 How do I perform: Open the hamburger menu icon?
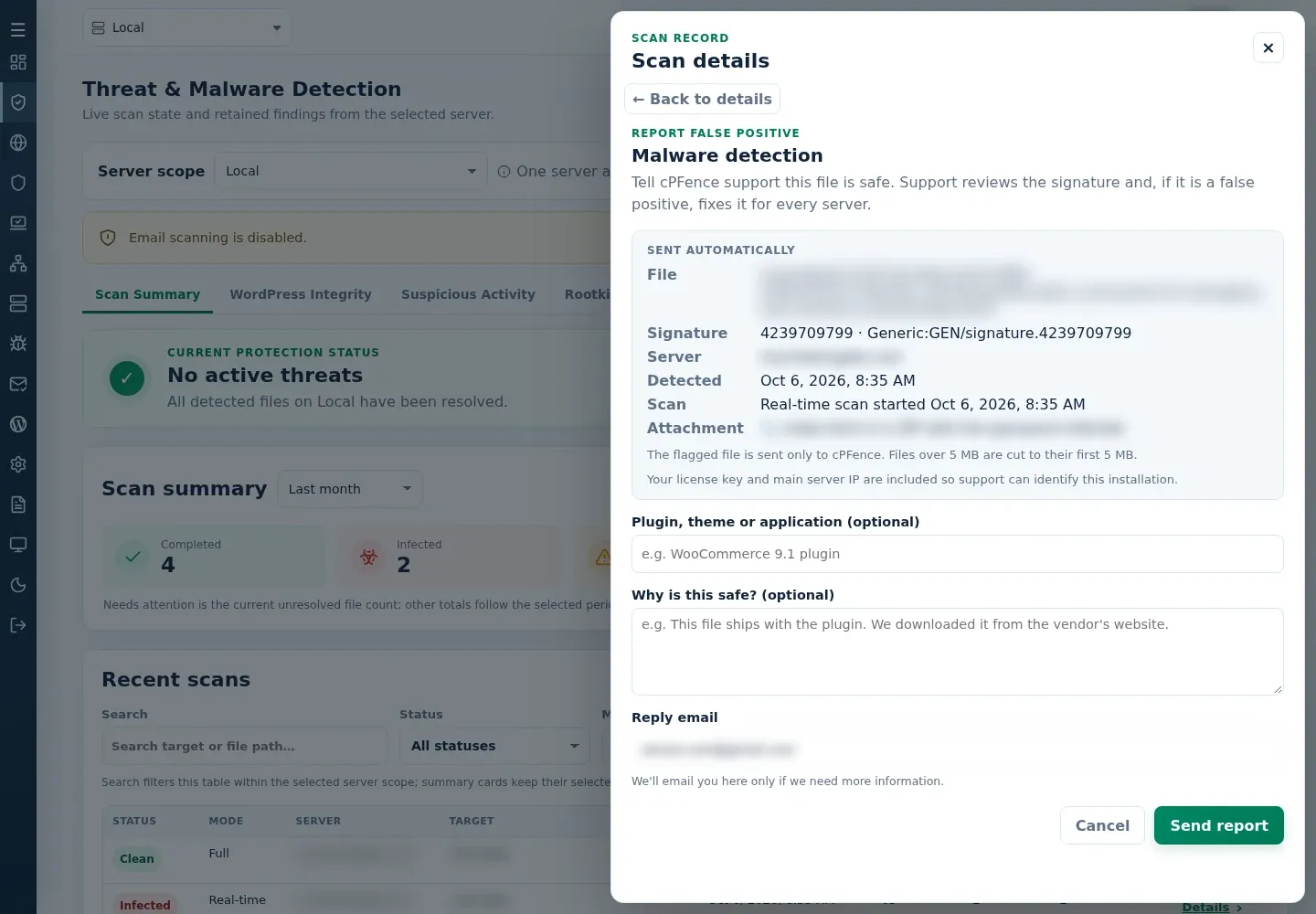18,29
